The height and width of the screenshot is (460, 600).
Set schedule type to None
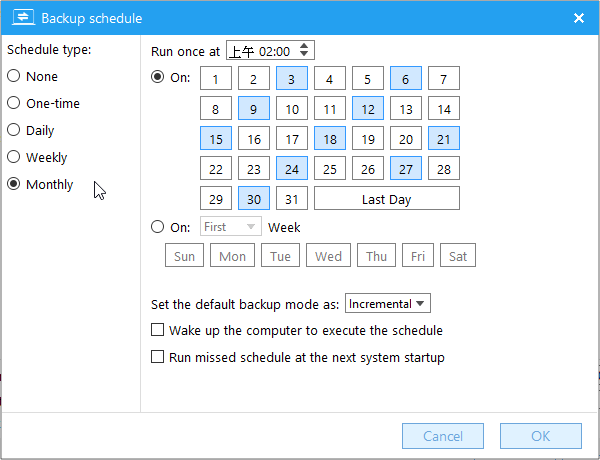[14, 76]
